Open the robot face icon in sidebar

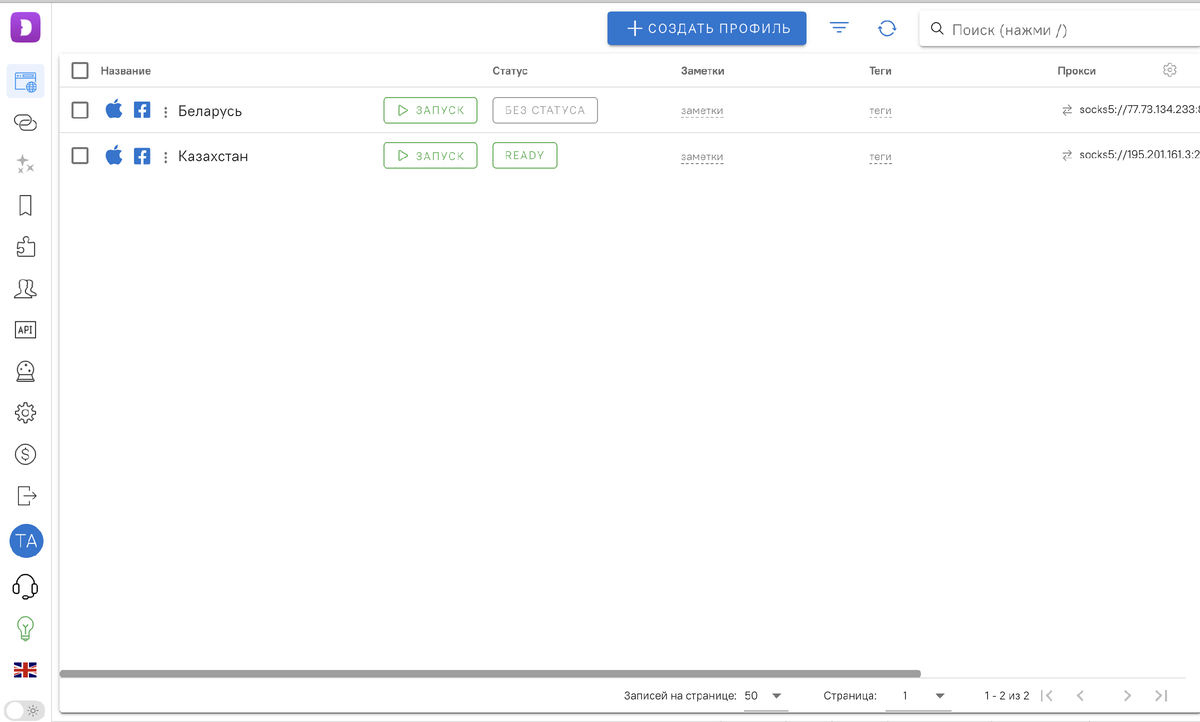pos(25,371)
